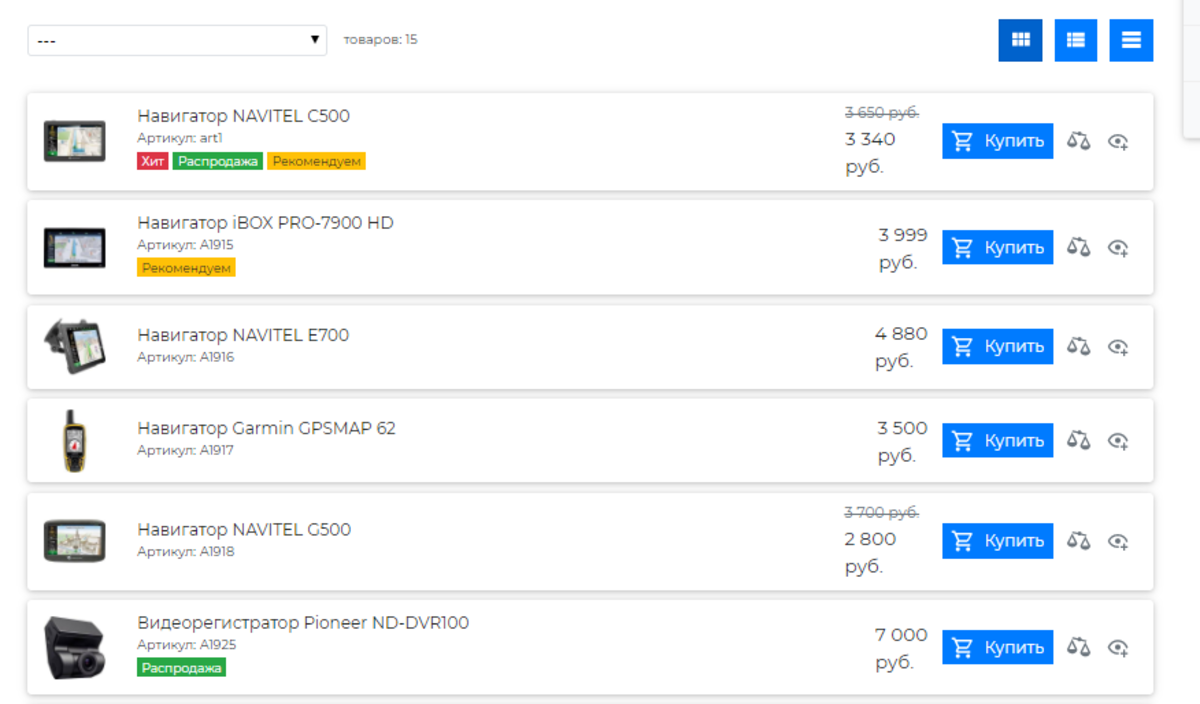Click the NAVITEL C500 product thumbnail
Image resolution: width=1200 pixels, height=704 pixels.
tap(74, 141)
